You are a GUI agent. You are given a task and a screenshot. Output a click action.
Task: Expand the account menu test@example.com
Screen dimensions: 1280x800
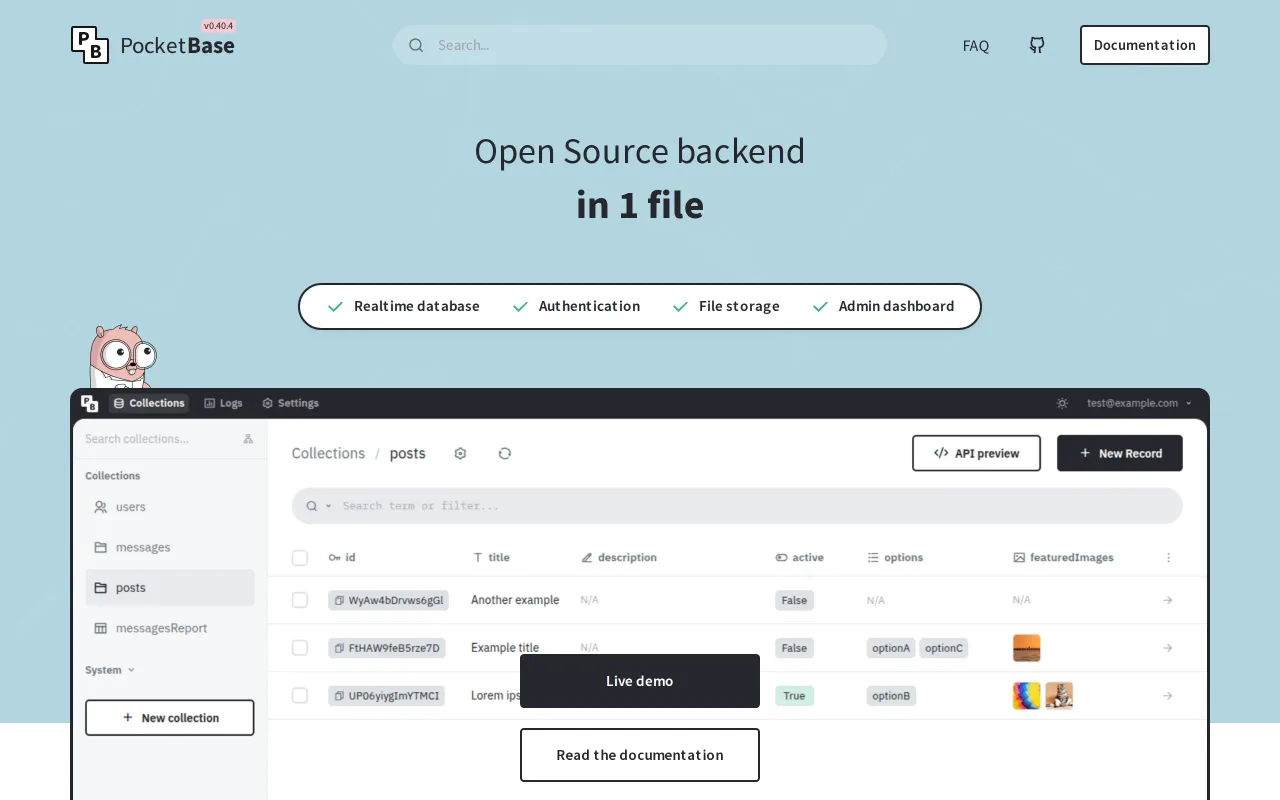[1139, 403]
